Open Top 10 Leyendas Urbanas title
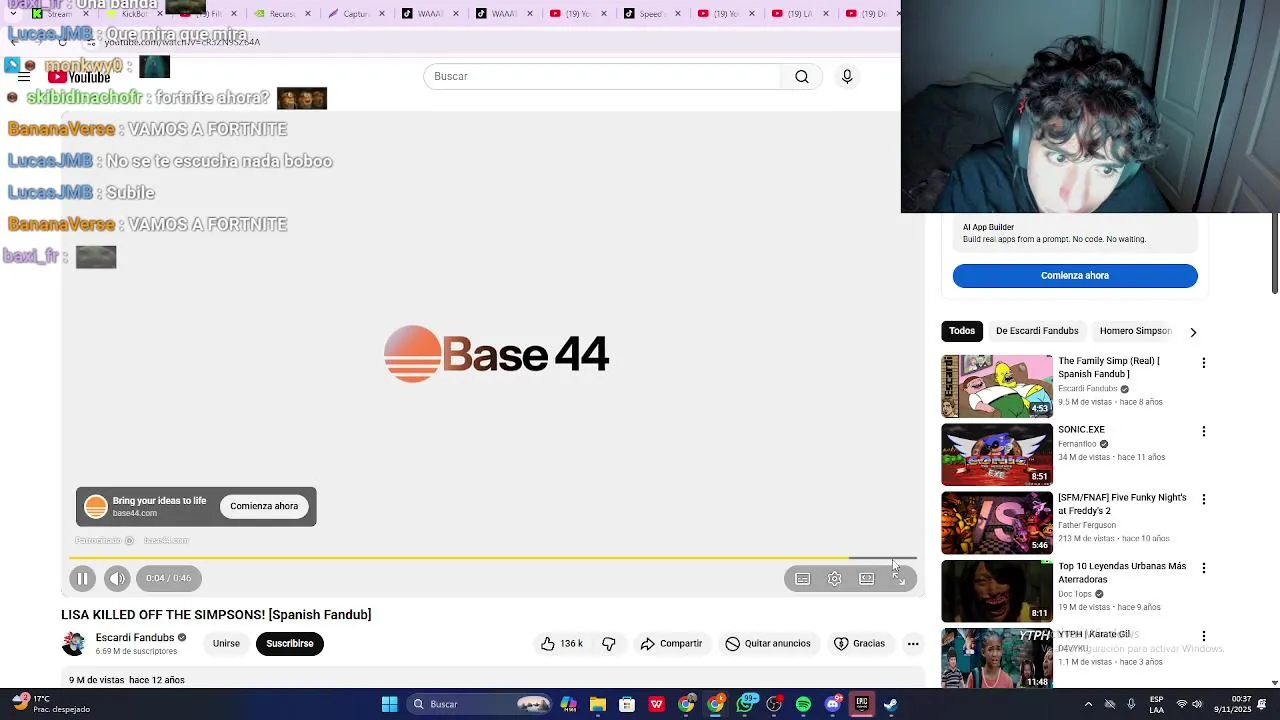The image size is (1280, 720). (x=1122, y=573)
